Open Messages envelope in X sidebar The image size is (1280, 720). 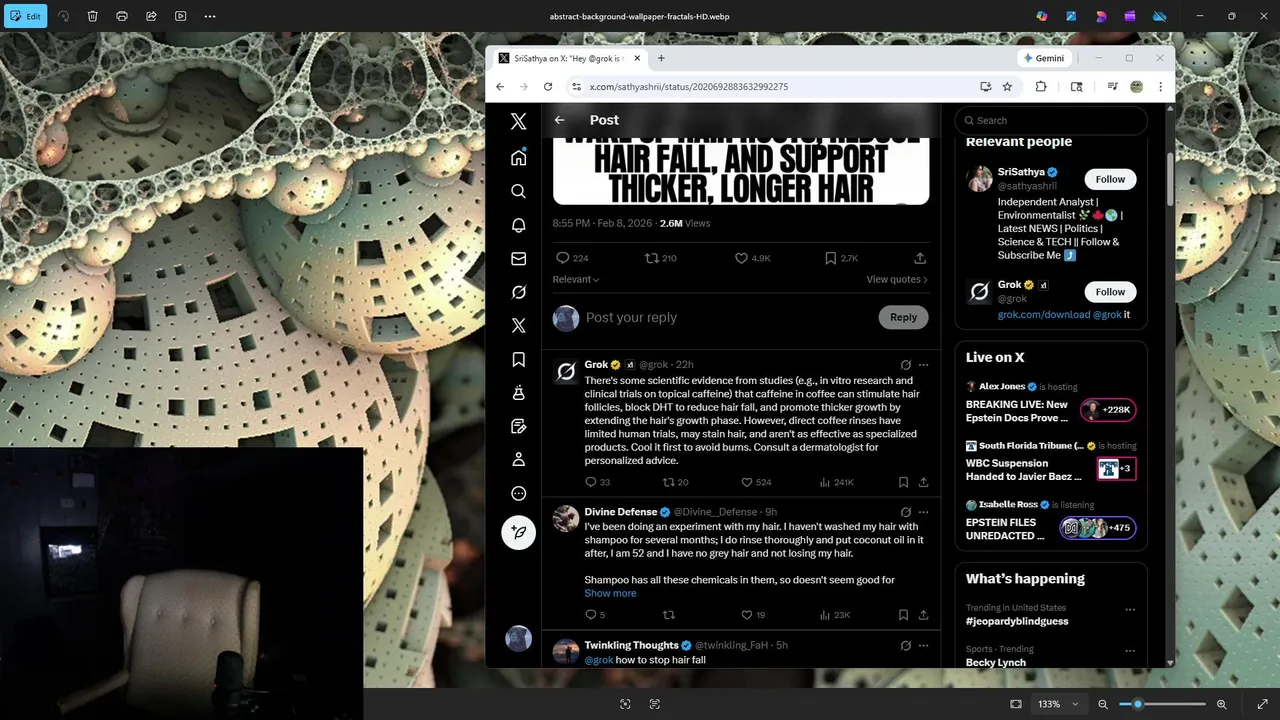(x=518, y=259)
